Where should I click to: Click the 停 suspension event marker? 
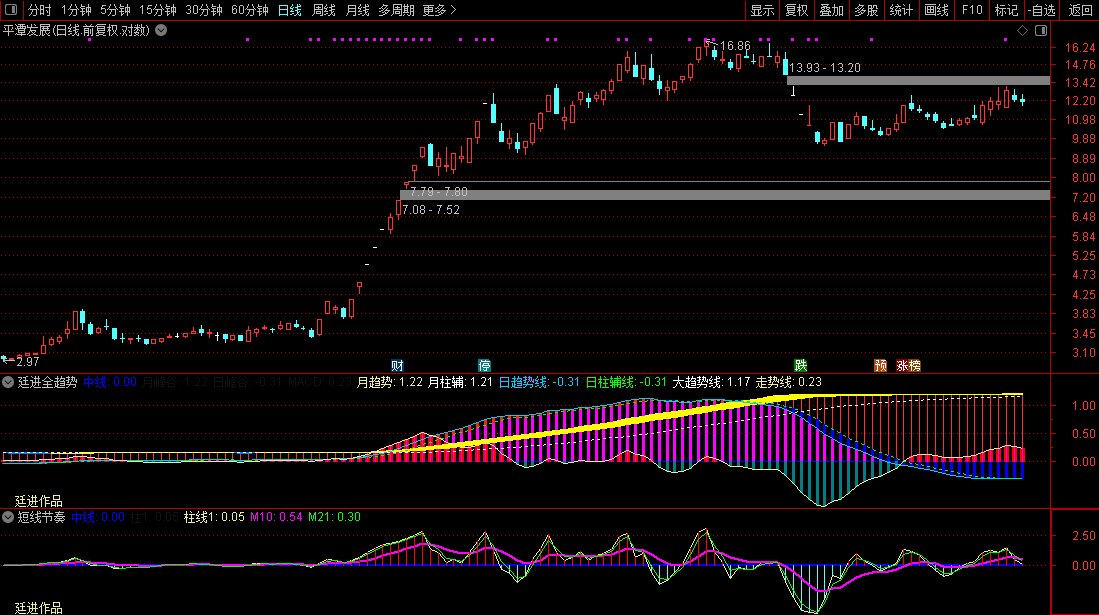point(485,365)
